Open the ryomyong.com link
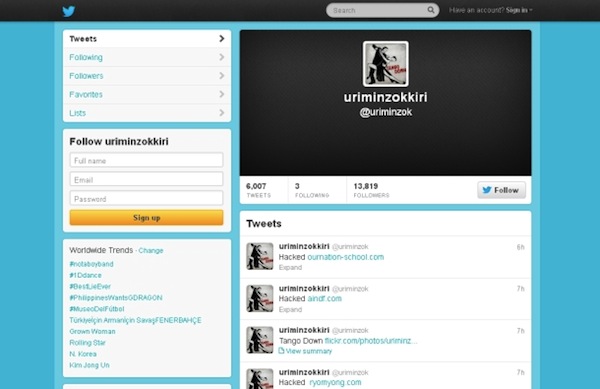The height and width of the screenshot is (389, 600). pyautogui.click(x=335, y=382)
